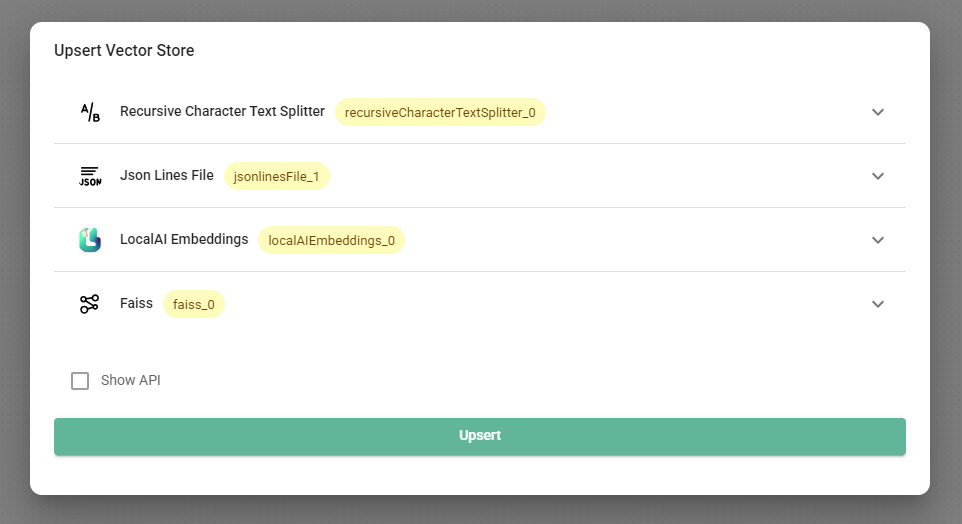Enable the Show API checkbox
Viewport: 962px width, 524px height.
(80, 381)
